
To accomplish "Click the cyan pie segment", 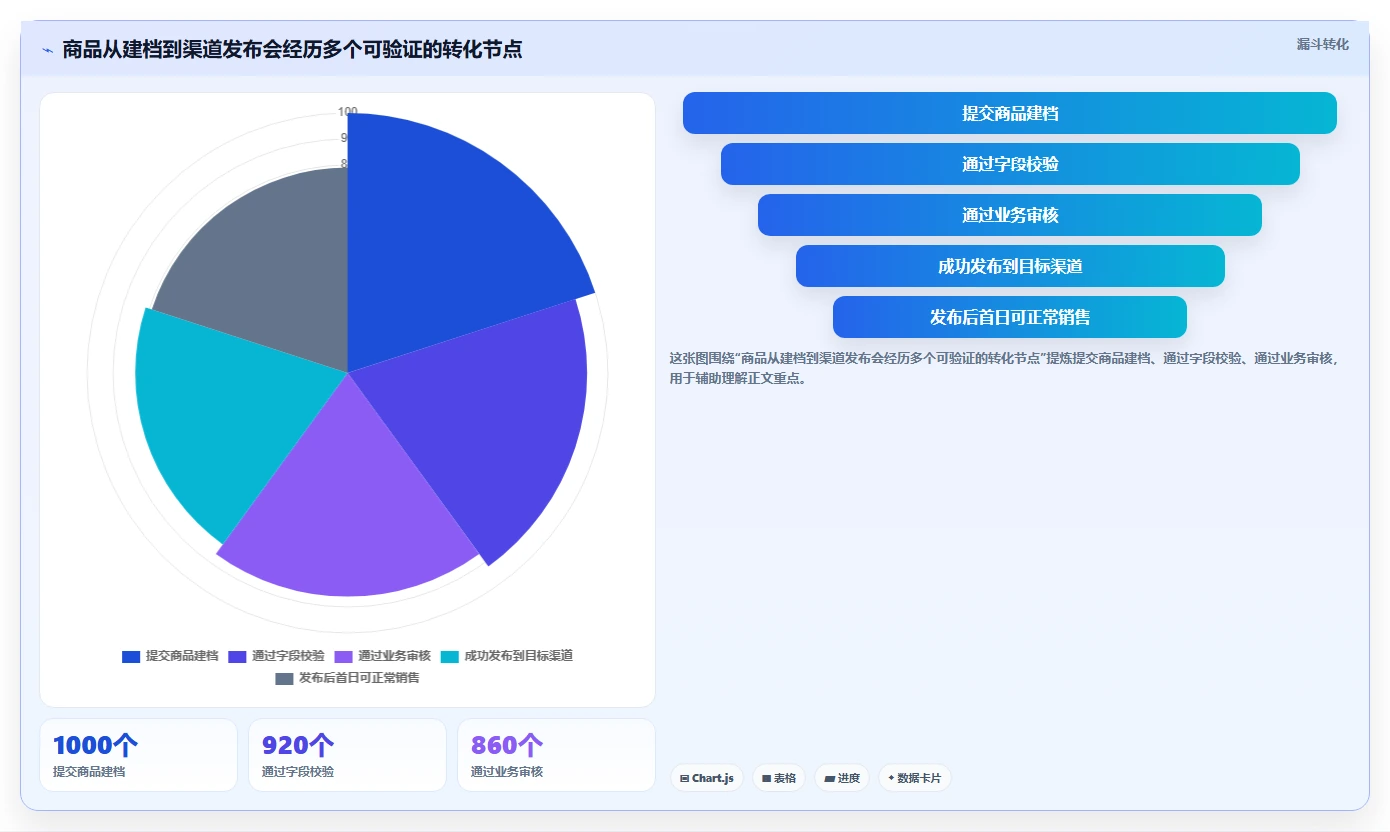I will (x=230, y=410).
